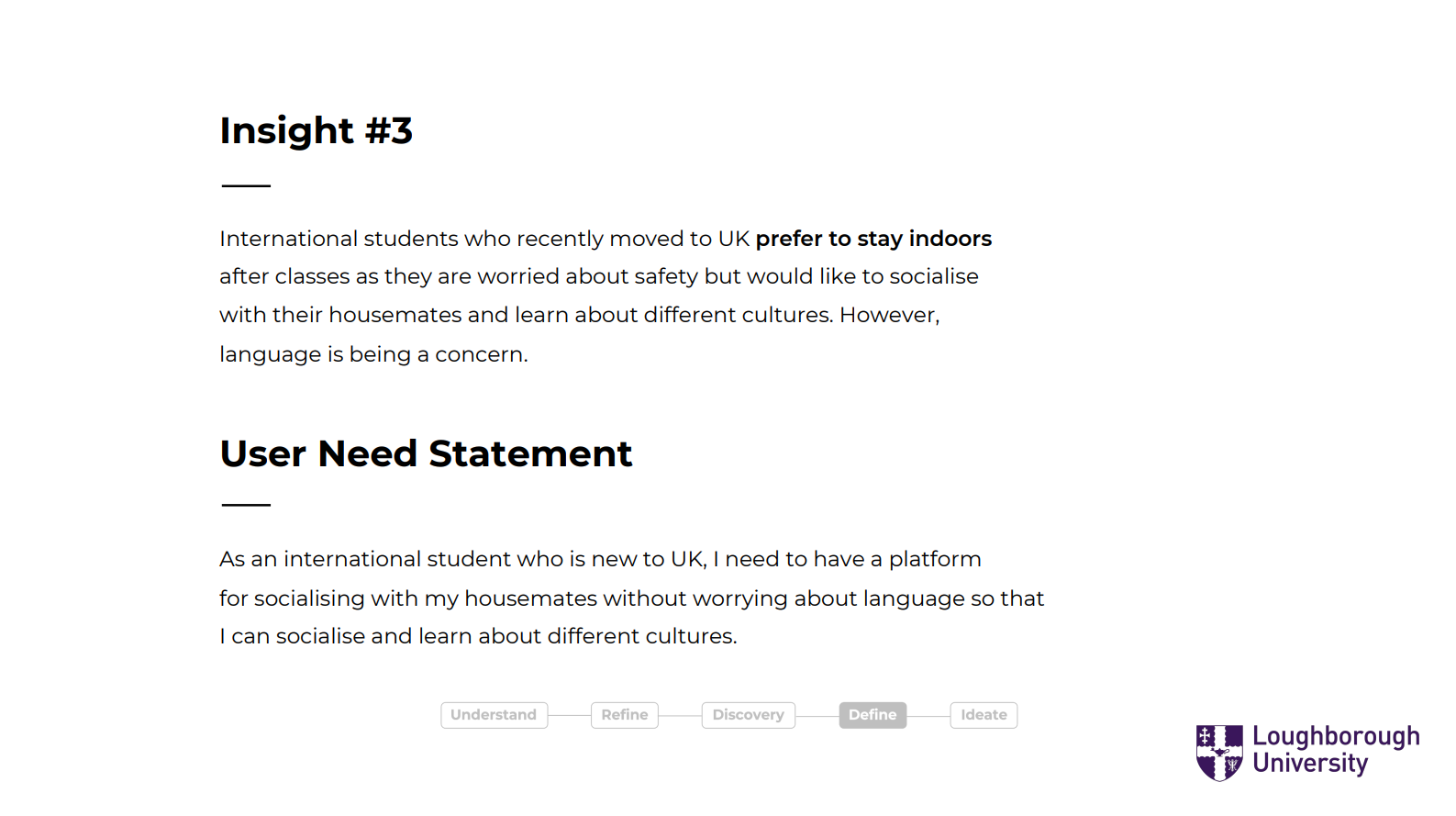
Task: Click connector line between Discovery and Define
Action: (817, 715)
